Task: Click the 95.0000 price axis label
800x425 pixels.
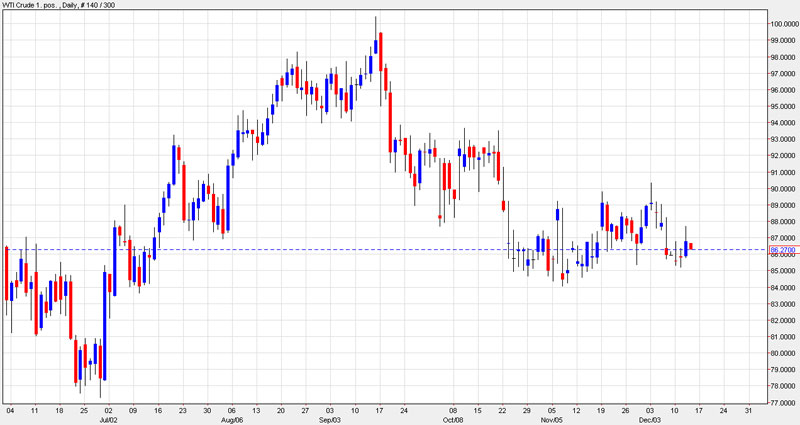Action: point(784,107)
